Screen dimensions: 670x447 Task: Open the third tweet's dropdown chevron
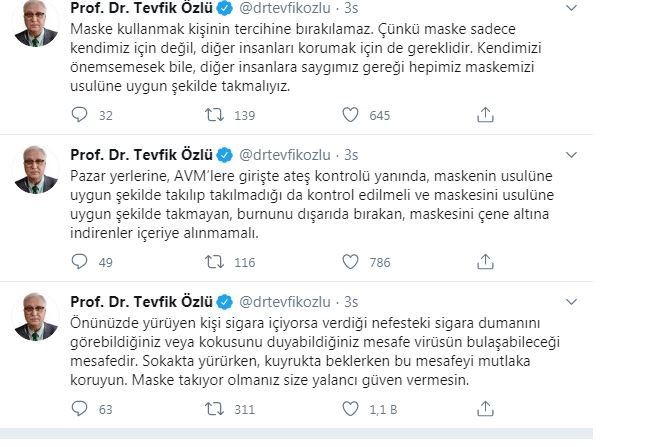[571, 302]
